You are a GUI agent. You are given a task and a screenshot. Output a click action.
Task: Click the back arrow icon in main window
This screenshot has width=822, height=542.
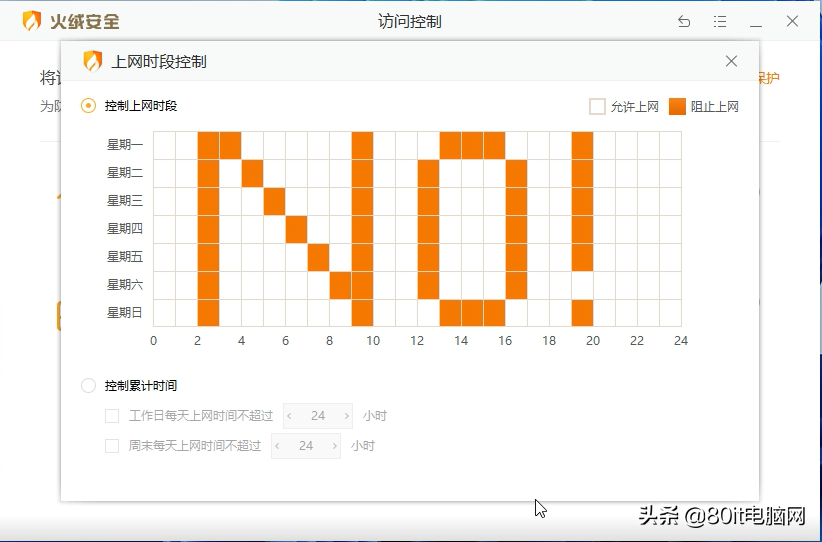point(684,21)
